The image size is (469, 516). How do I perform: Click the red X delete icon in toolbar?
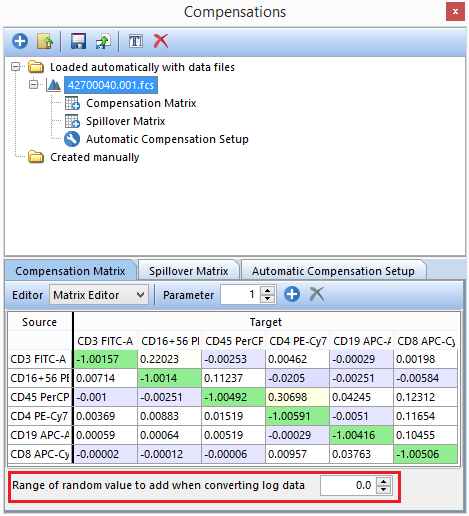[161, 41]
